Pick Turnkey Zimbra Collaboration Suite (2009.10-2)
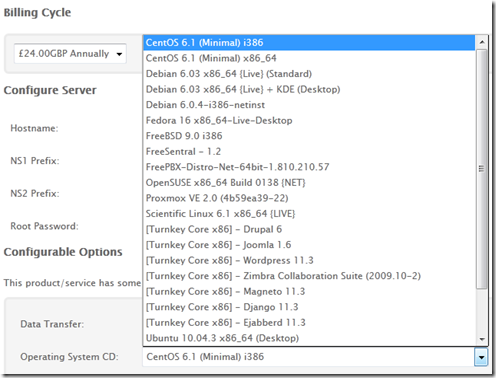Screen dimensions: 496x378 [309, 276]
